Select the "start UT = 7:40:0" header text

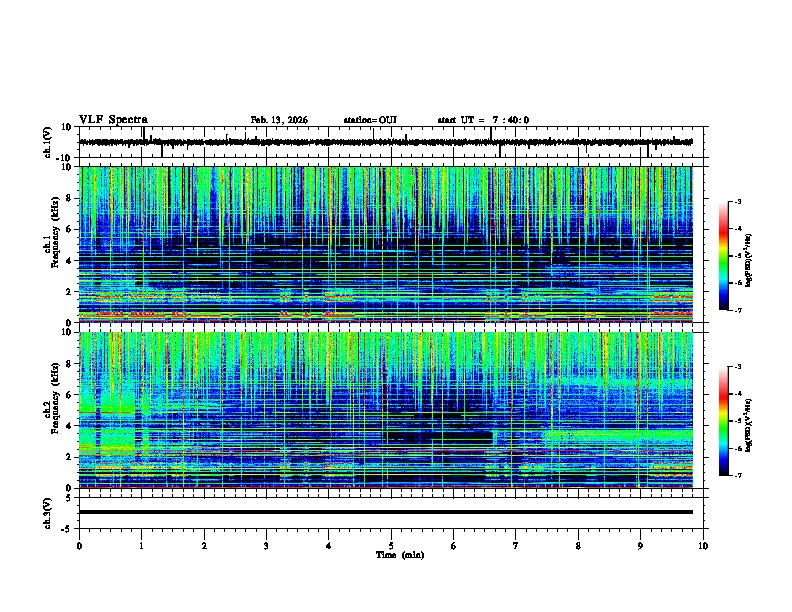point(483,120)
